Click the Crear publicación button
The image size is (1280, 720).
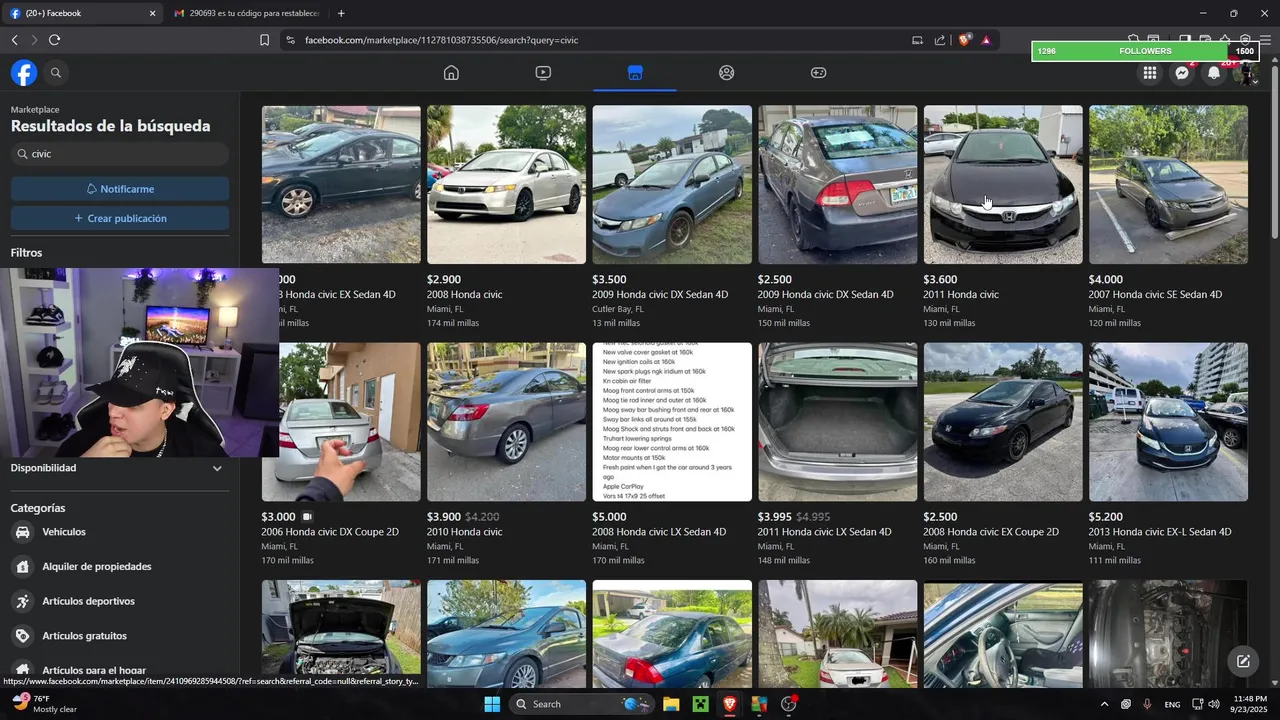(120, 218)
